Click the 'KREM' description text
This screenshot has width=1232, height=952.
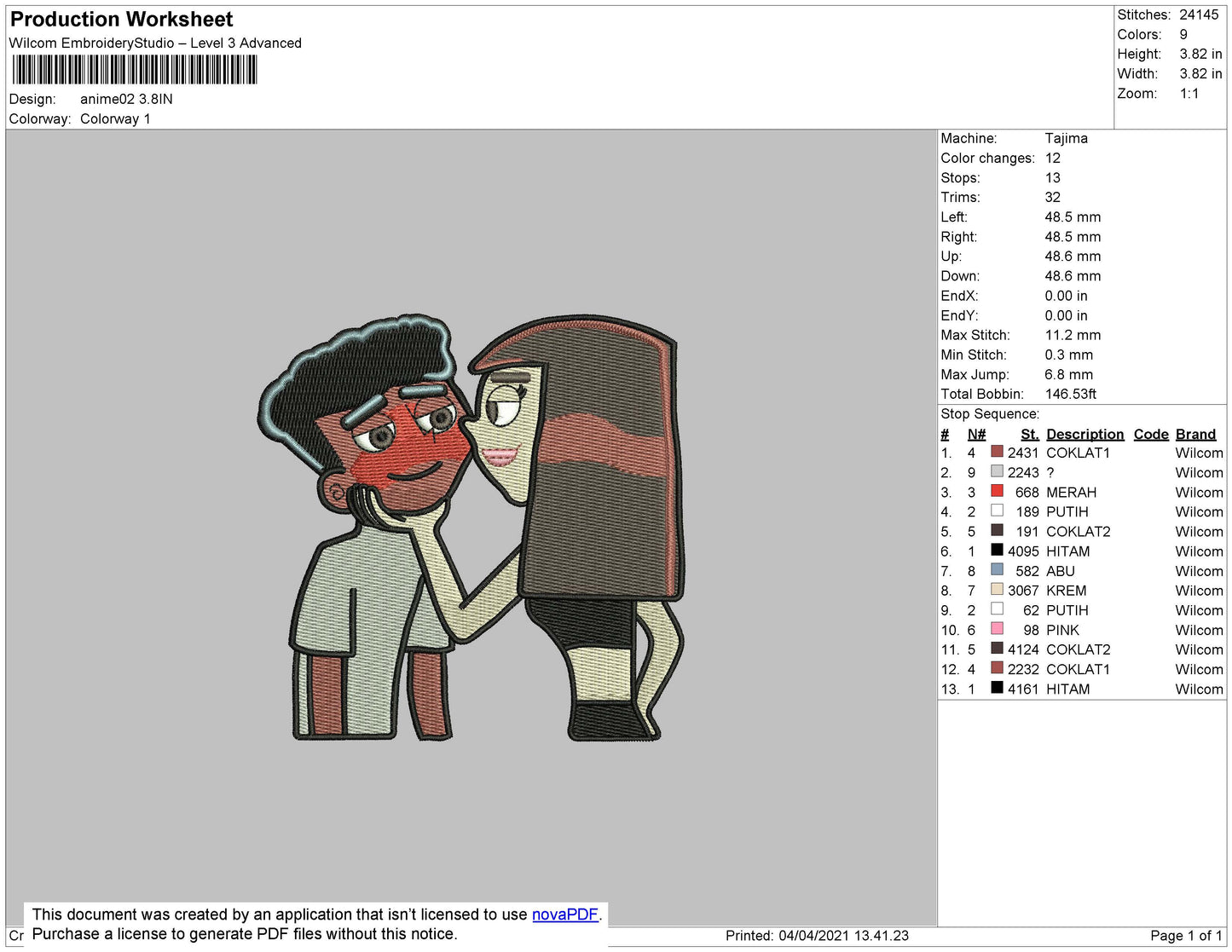tap(1066, 591)
